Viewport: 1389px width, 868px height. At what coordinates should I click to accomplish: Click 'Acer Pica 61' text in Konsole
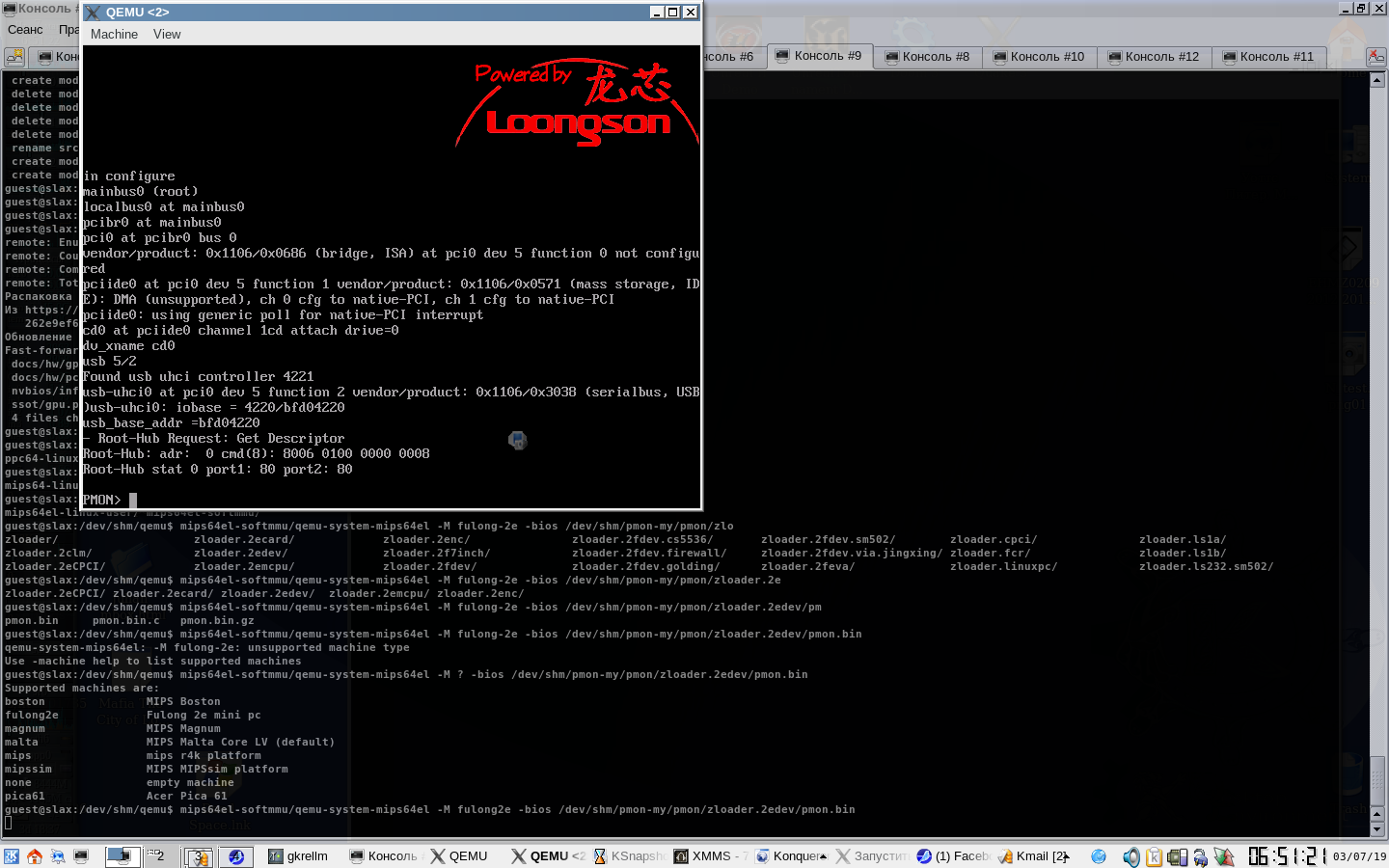click(187, 796)
